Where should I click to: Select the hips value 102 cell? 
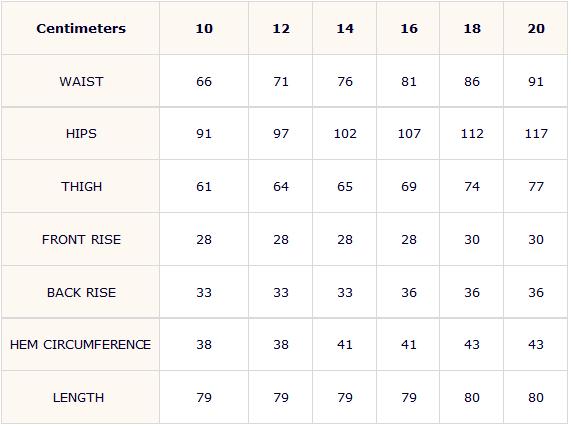(x=344, y=134)
